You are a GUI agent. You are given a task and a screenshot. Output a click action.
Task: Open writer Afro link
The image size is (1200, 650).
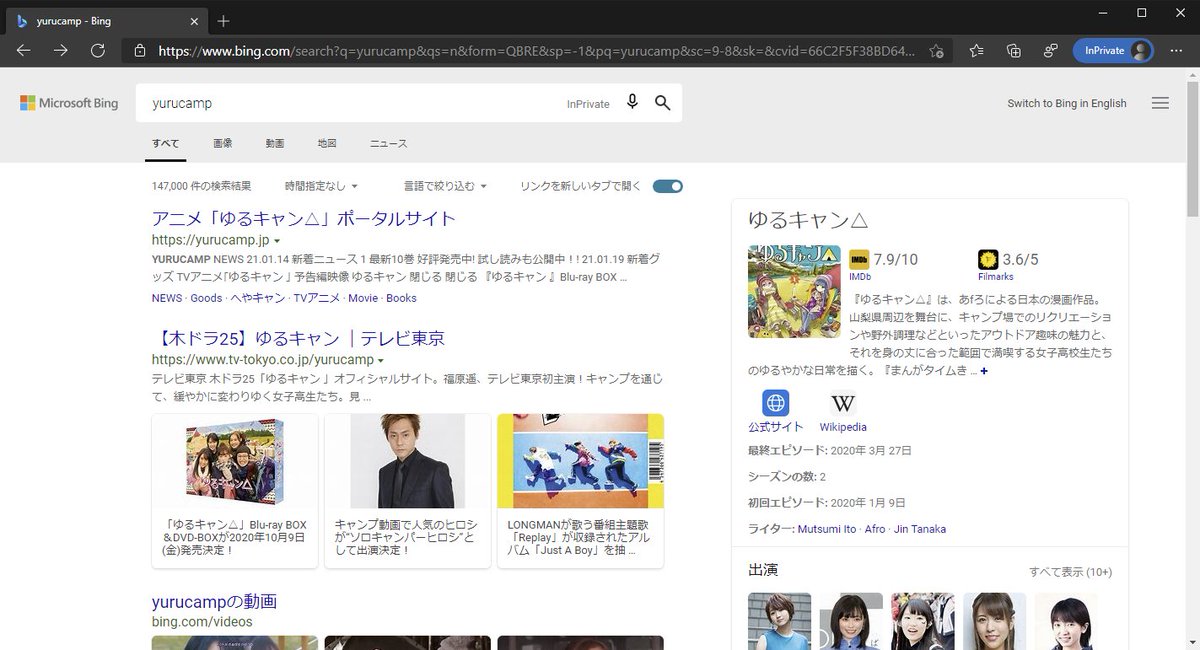coord(876,529)
